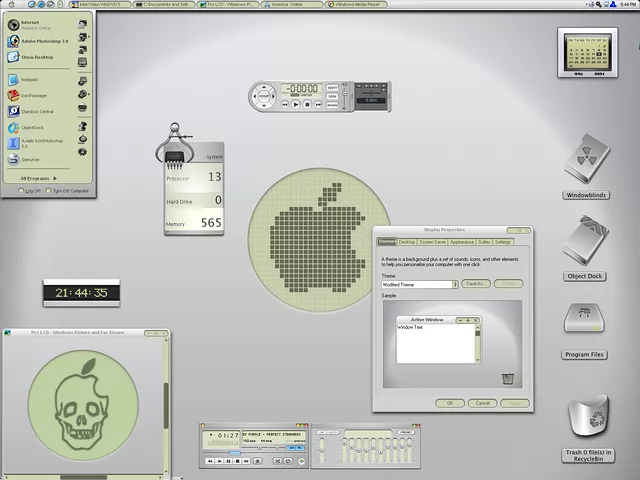Screen dimensions: 640x480
Task: Click the eject button on WinDVD remote
Action: coord(332,87)
